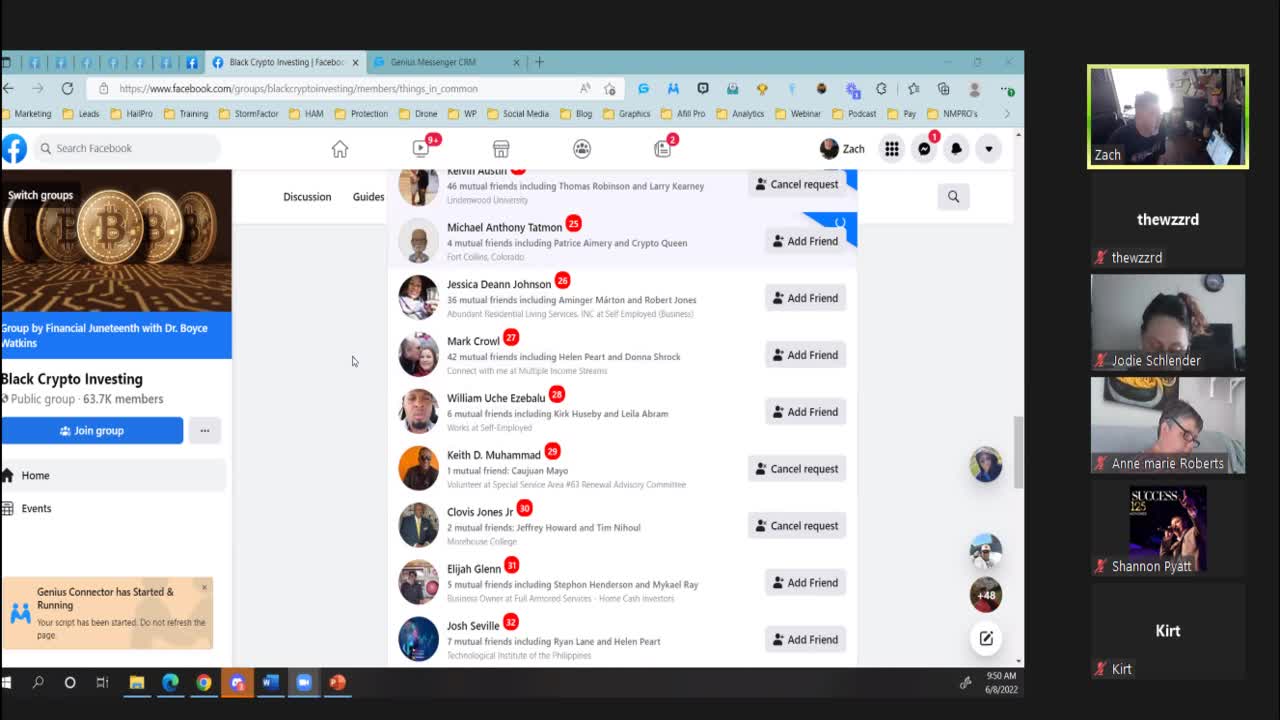This screenshot has width=1280, height=720.
Task: Click the browser address bar URL
Action: coord(298,89)
